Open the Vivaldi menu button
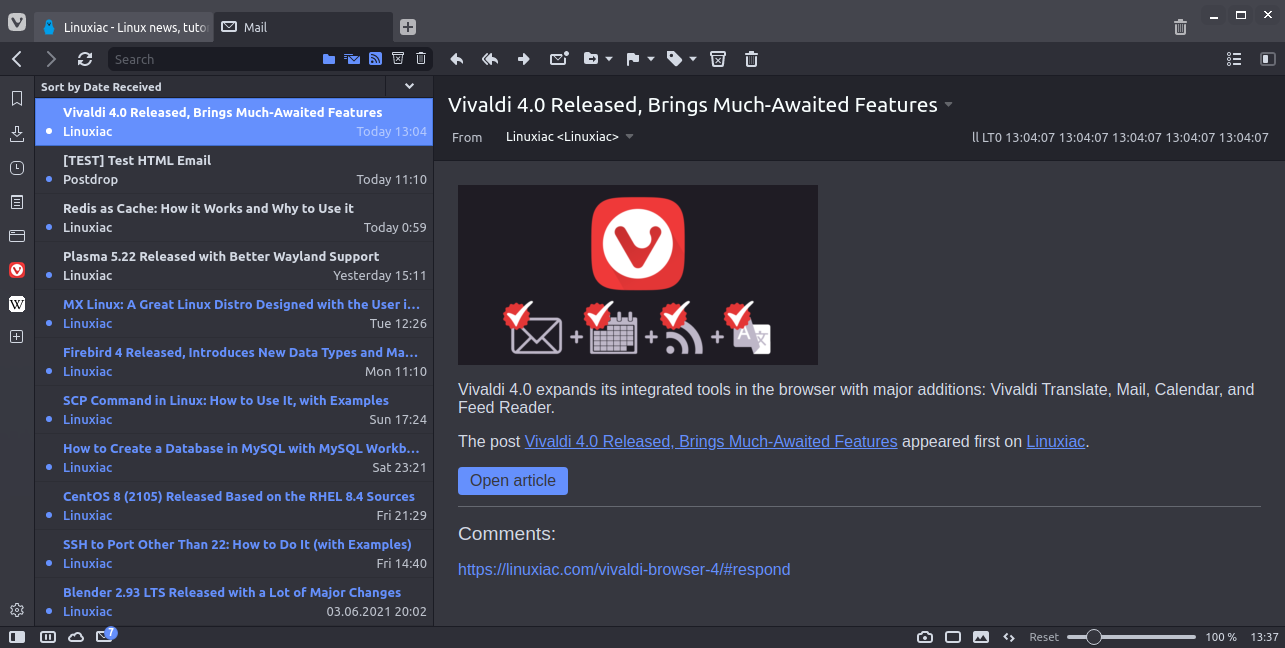Screen dimensions: 1285x648 [x=17, y=22]
